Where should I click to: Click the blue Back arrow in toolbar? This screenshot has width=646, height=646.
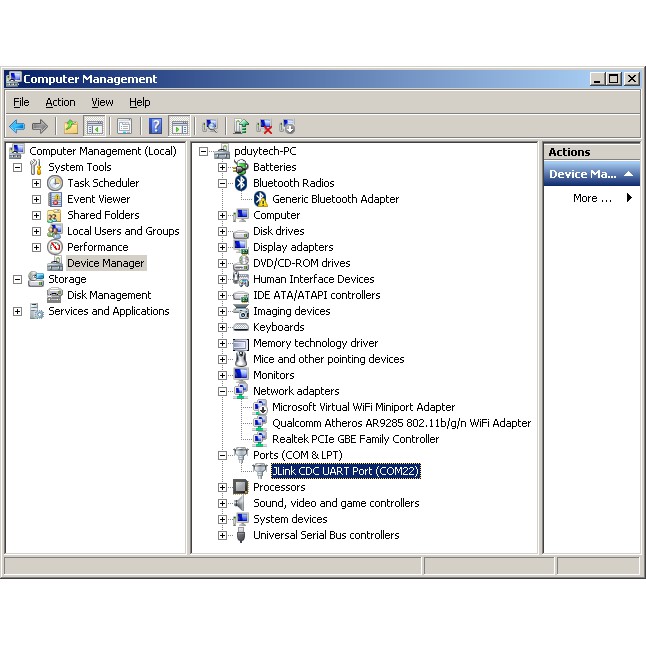[17, 126]
